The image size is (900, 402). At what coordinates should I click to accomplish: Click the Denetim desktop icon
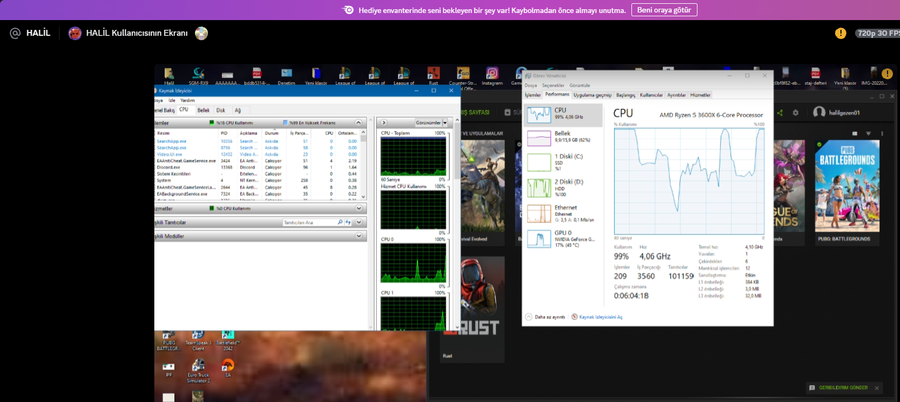(286, 73)
